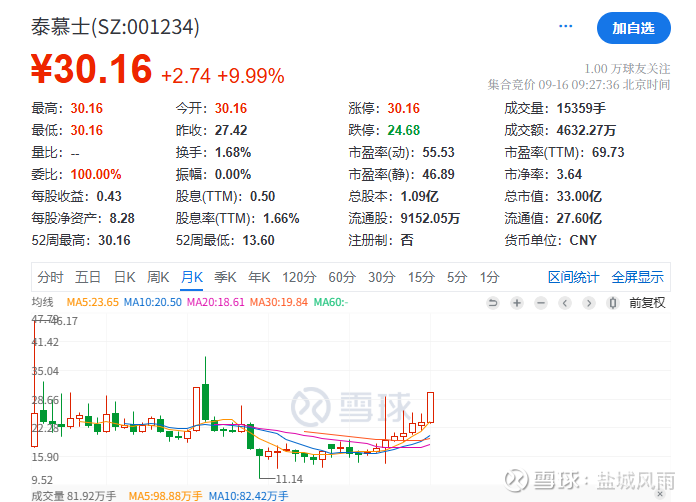Screen dimensions: 696x502
Task: Move chart left with the left-arrow icon
Action: coord(565,303)
